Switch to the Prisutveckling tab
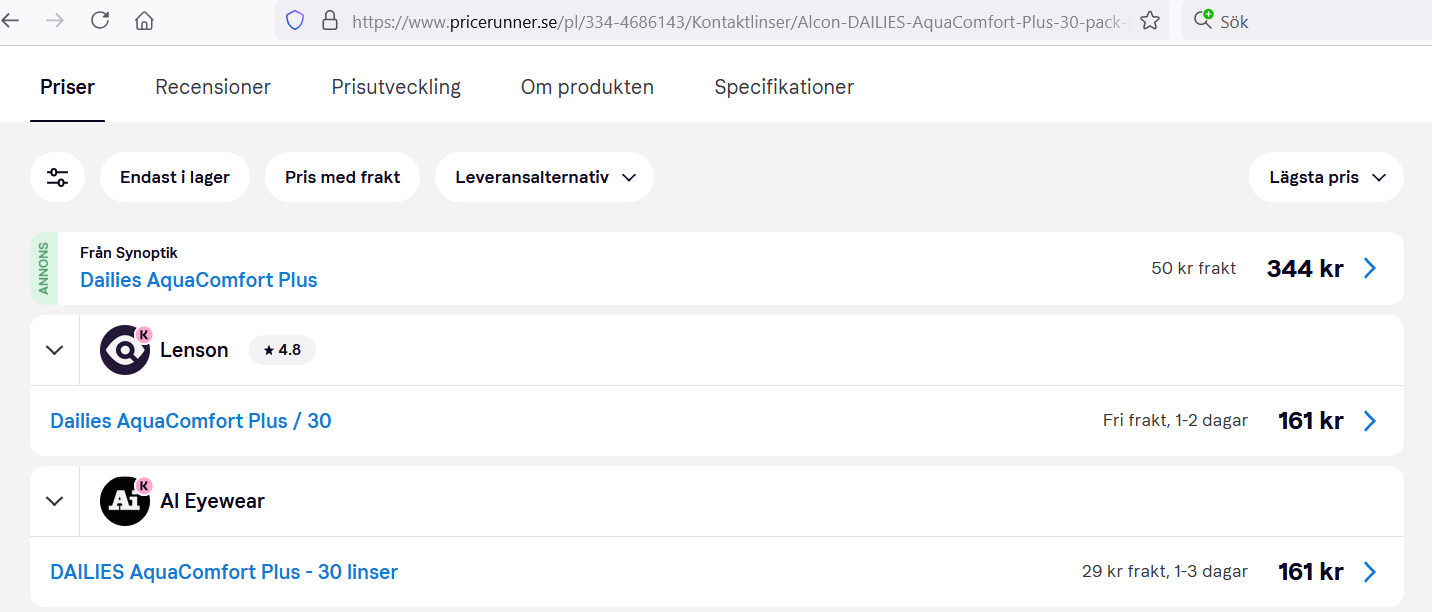The image size is (1432, 612). (396, 87)
